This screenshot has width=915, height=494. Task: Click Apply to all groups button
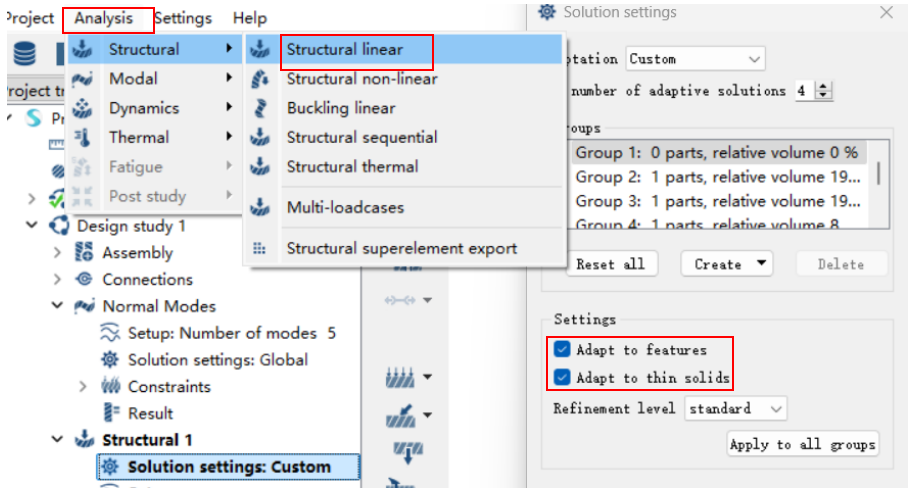click(x=802, y=444)
